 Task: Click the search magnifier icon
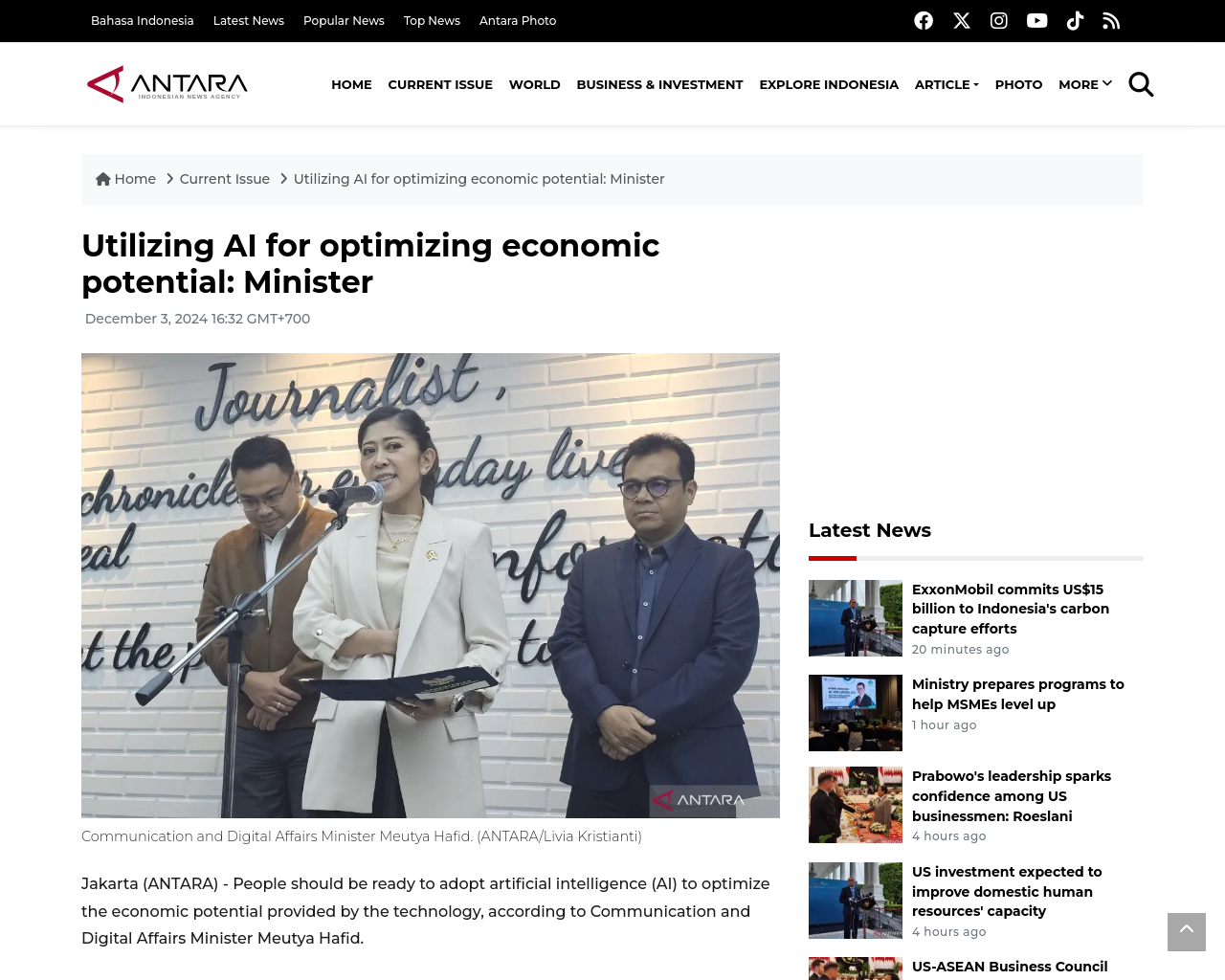[1141, 84]
